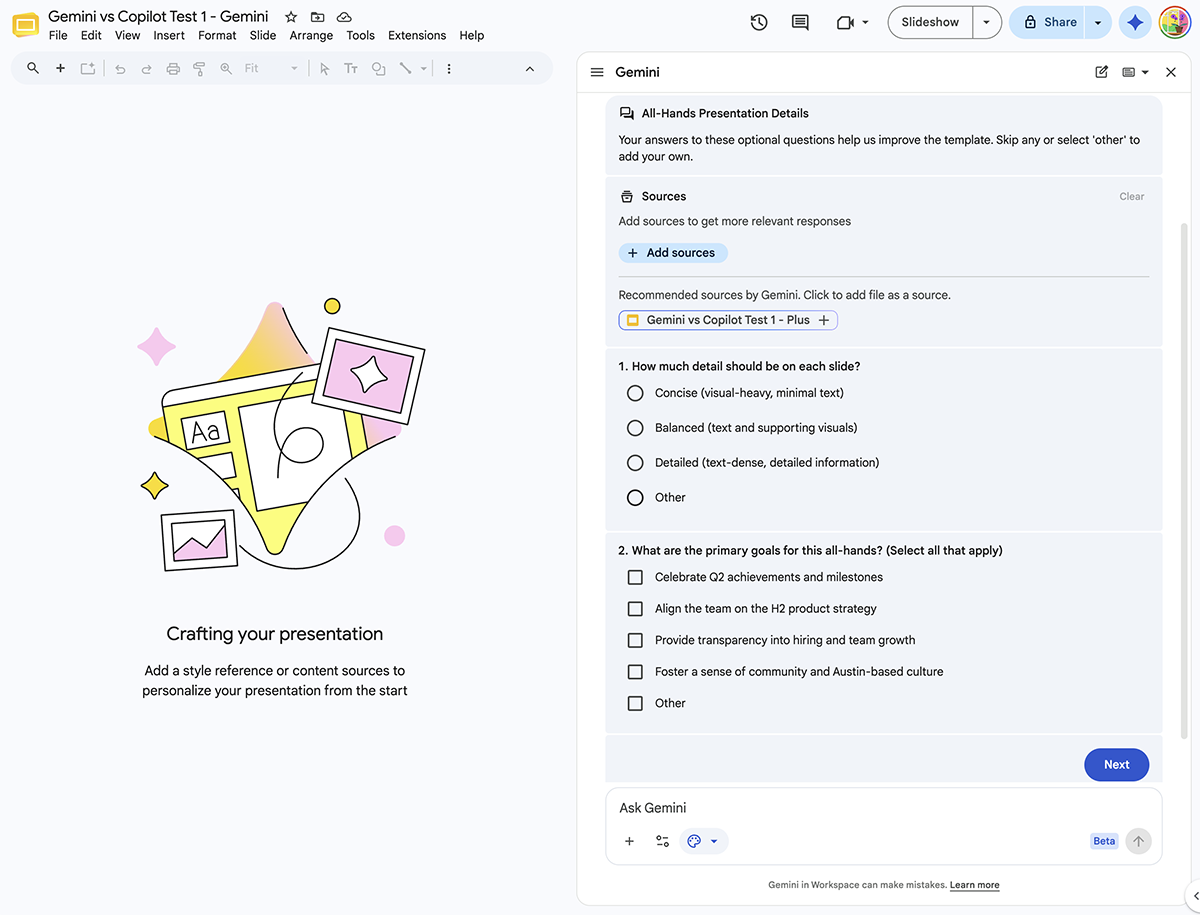This screenshot has width=1200, height=915.
Task: Open the Google account avatar
Action: pos(1174,22)
